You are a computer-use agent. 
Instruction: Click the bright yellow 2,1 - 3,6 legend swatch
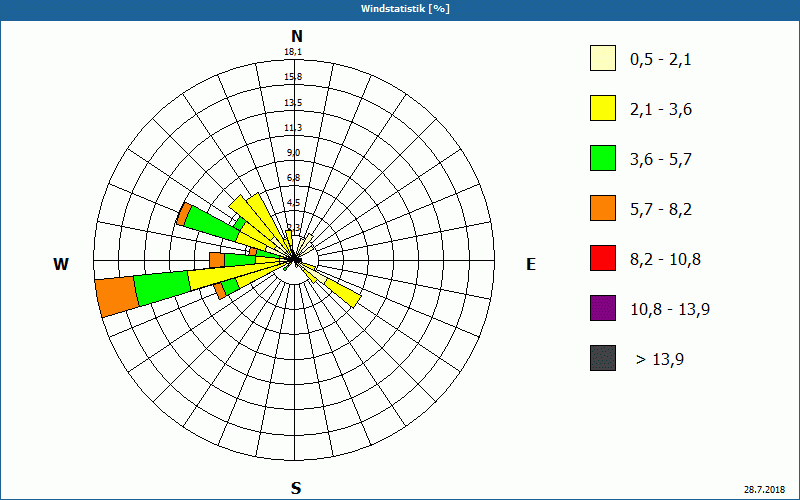[603, 108]
